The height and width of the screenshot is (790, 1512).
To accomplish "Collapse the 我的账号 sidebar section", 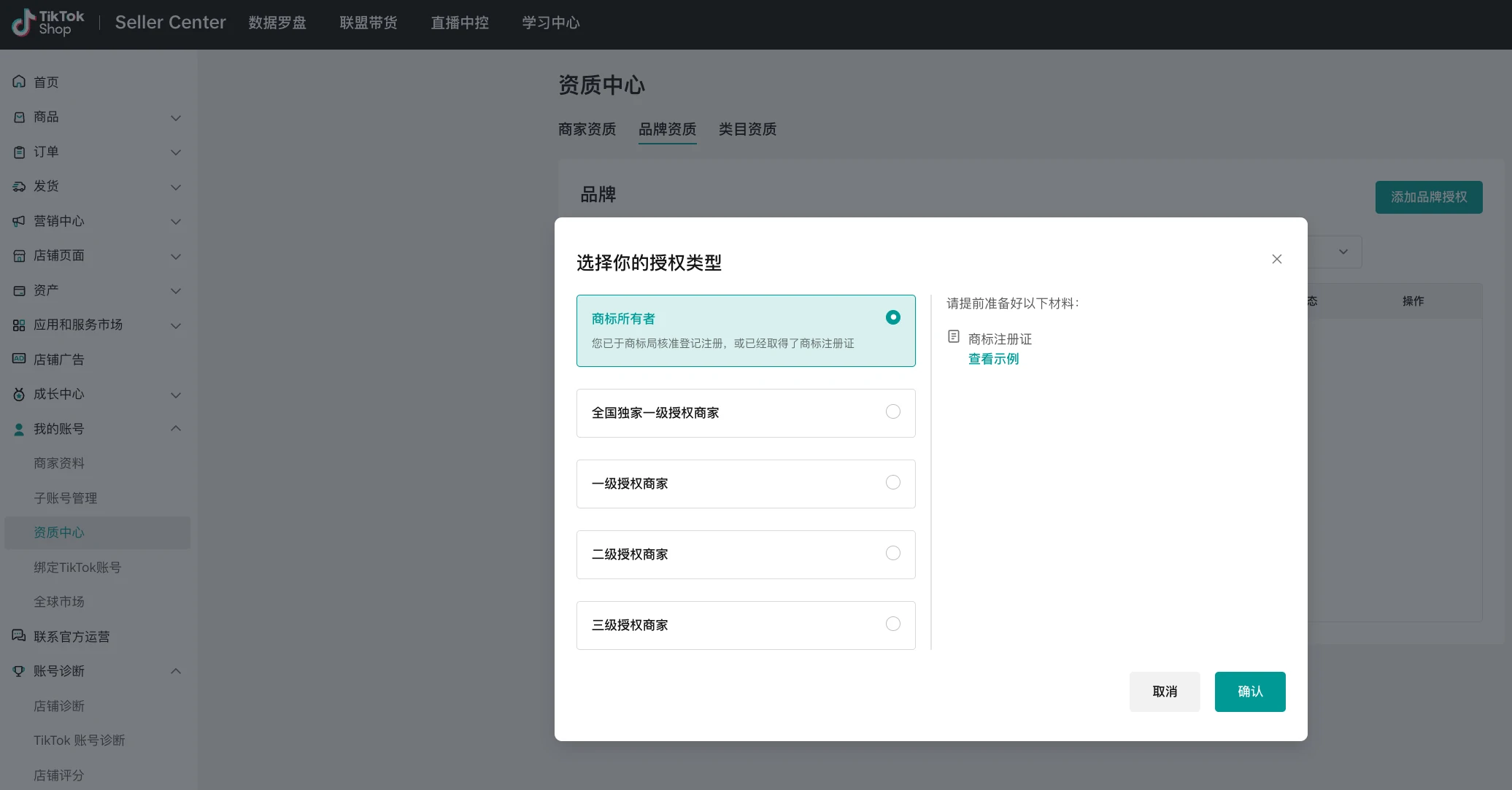I will 175,429.
